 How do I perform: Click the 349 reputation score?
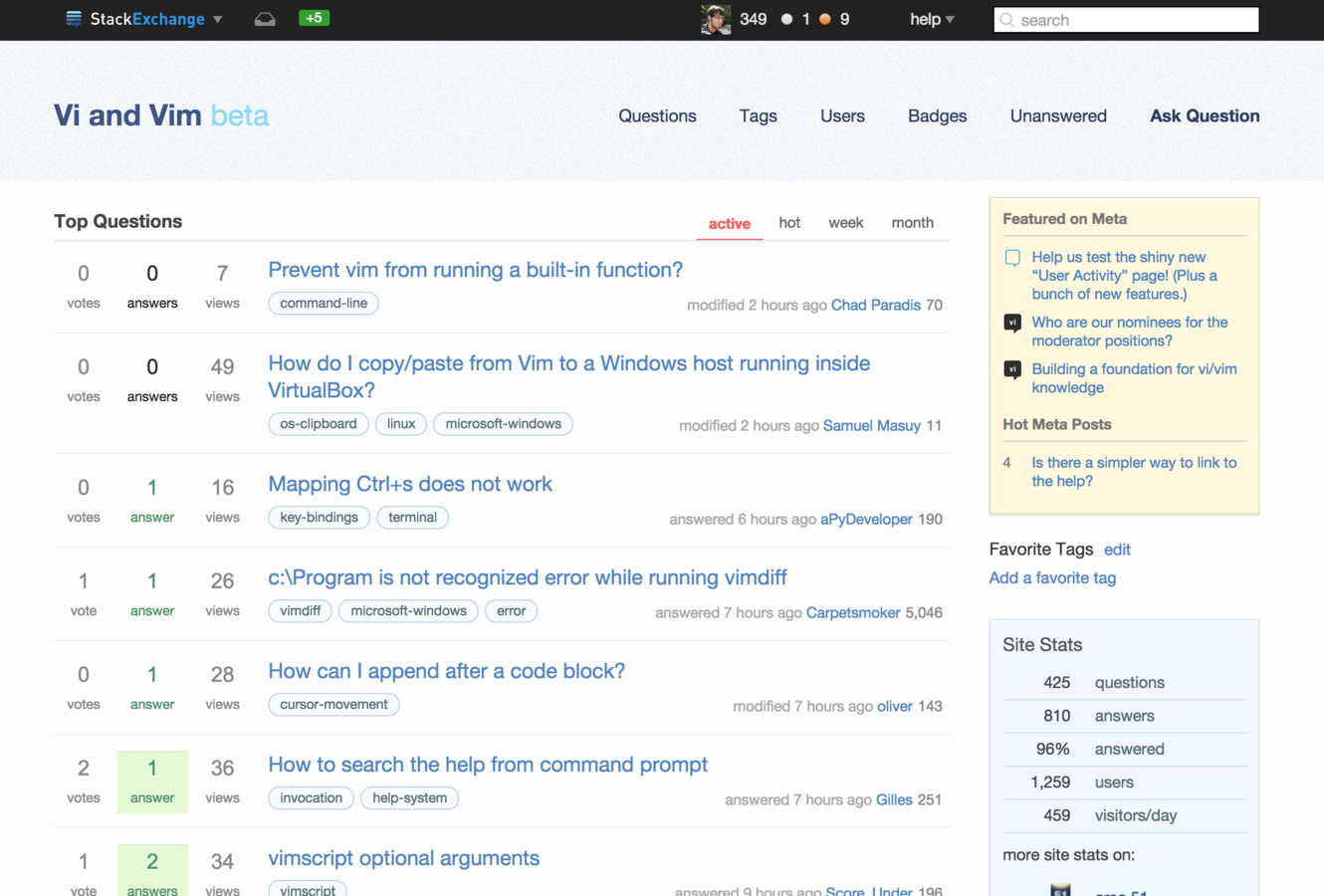[x=754, y=19]
